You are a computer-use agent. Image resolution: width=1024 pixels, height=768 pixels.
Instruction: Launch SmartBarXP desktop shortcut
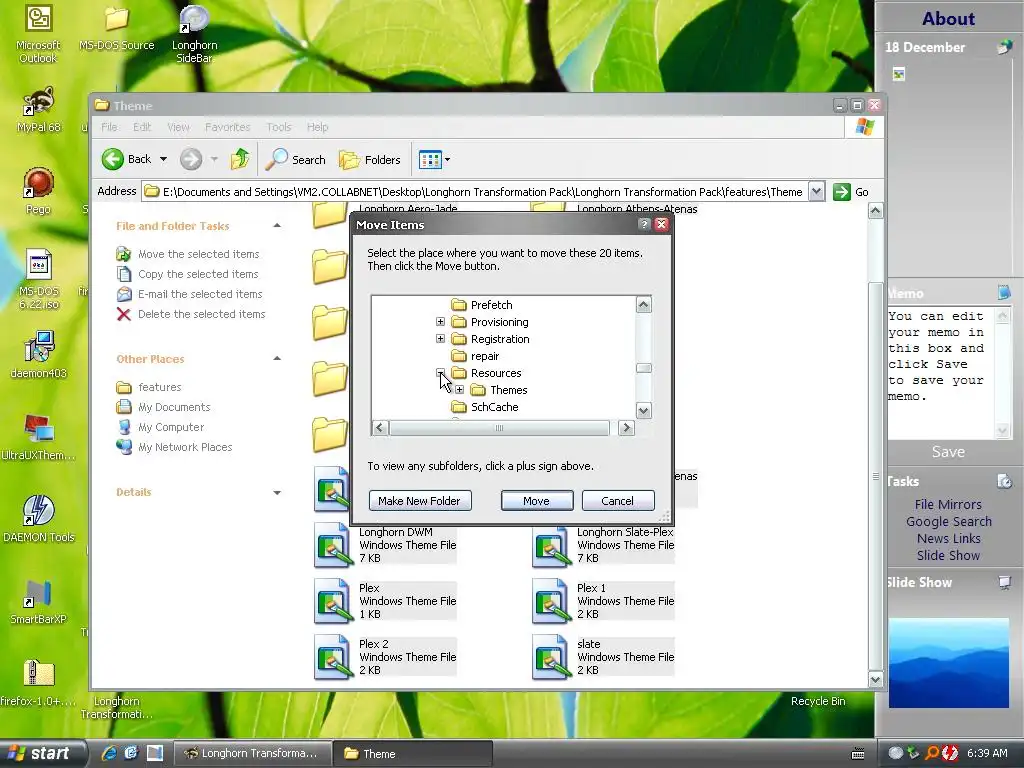pyautogui.click(x=39, y=601)
